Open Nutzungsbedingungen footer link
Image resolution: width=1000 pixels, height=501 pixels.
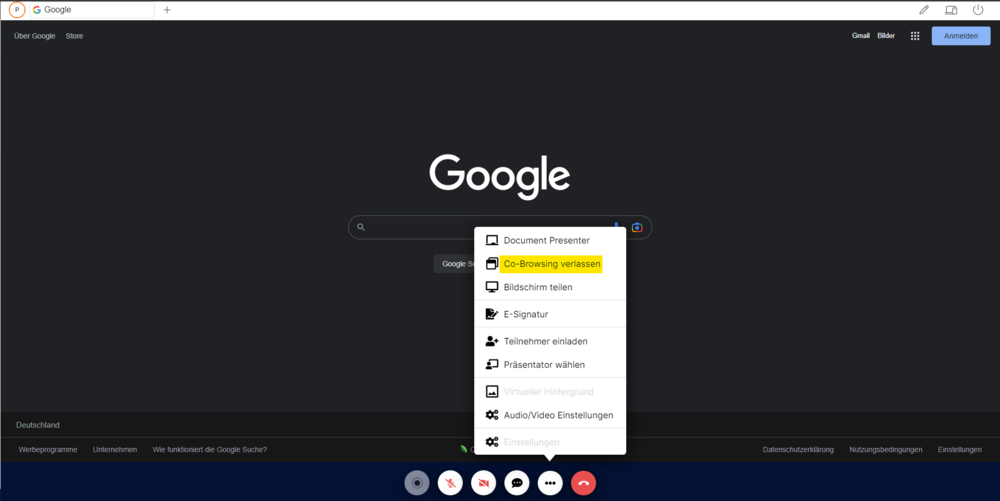point(886,449)
